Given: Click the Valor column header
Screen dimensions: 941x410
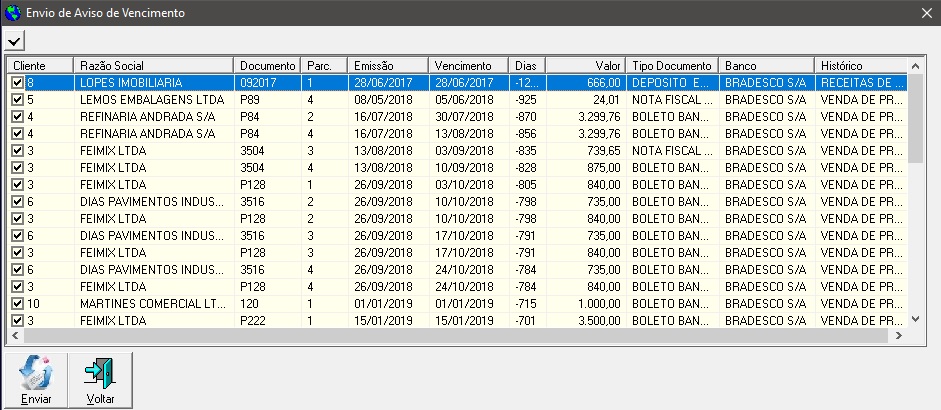Looking at the screenshot, I should (x=586, y=65).
